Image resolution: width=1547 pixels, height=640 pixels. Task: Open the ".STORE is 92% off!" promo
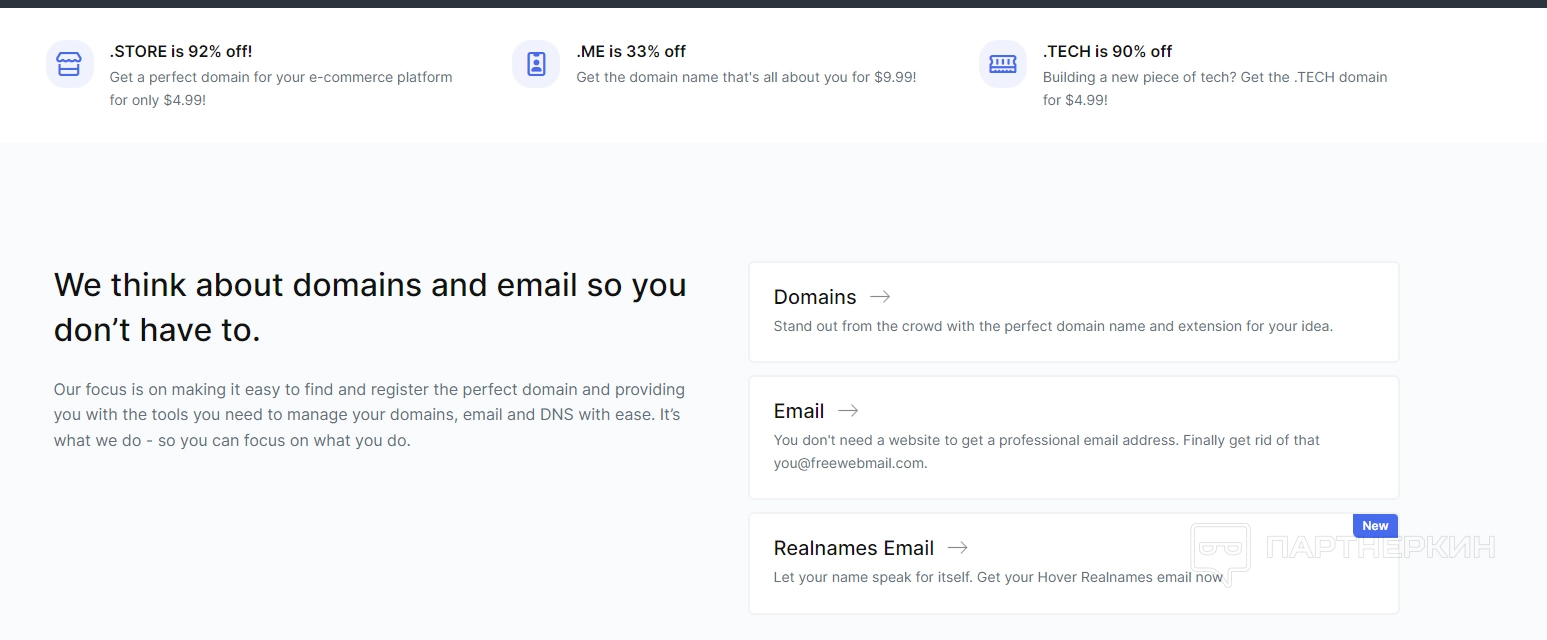[181, 51]
